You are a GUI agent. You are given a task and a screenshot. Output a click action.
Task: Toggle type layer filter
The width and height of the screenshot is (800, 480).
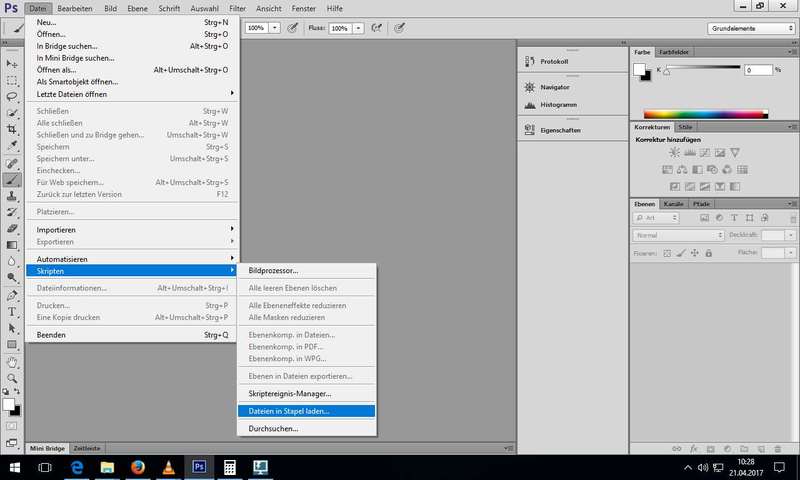click(734, 218)
